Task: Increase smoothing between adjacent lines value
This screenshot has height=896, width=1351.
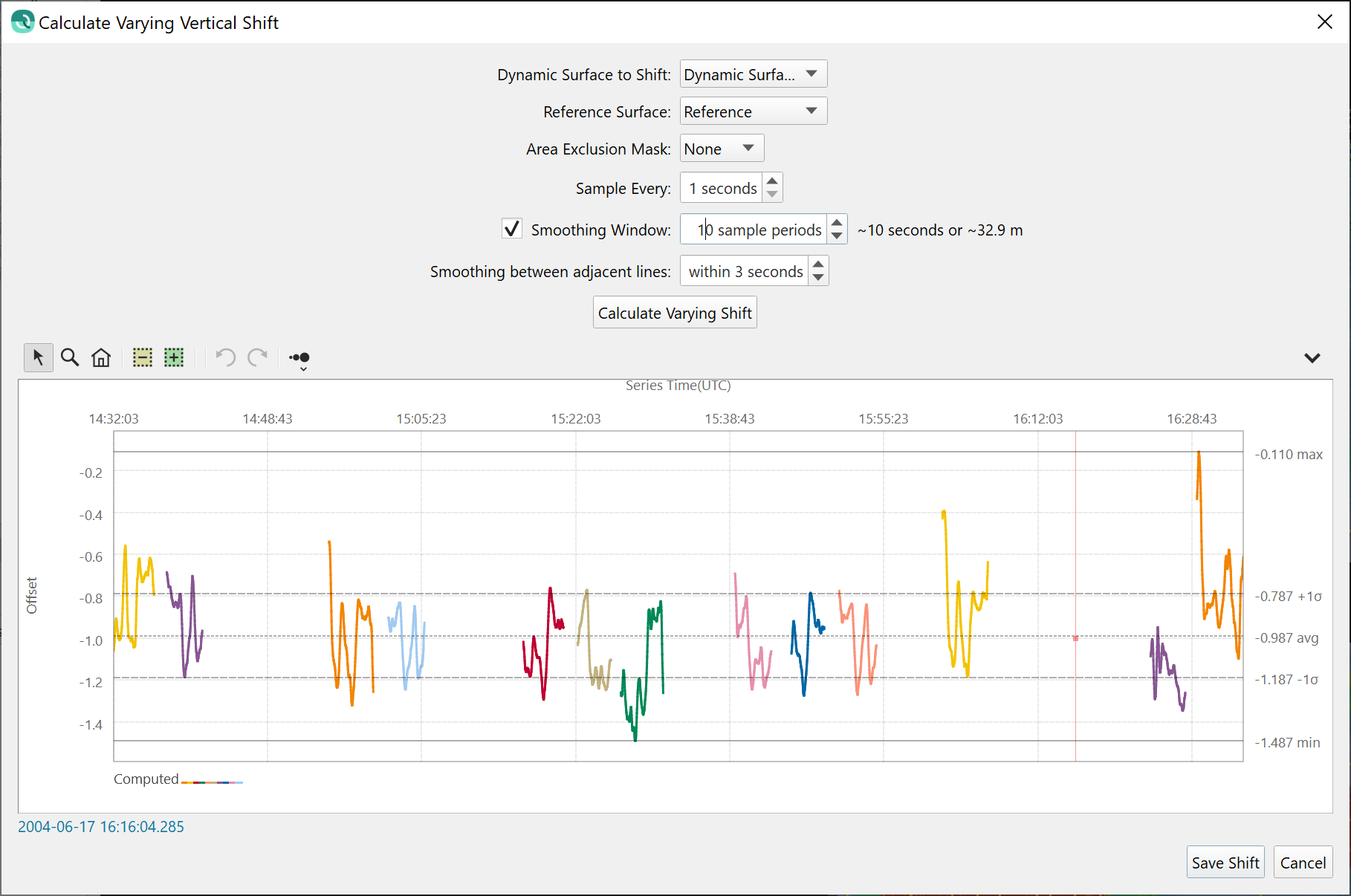Action: (x=818, y=264)
